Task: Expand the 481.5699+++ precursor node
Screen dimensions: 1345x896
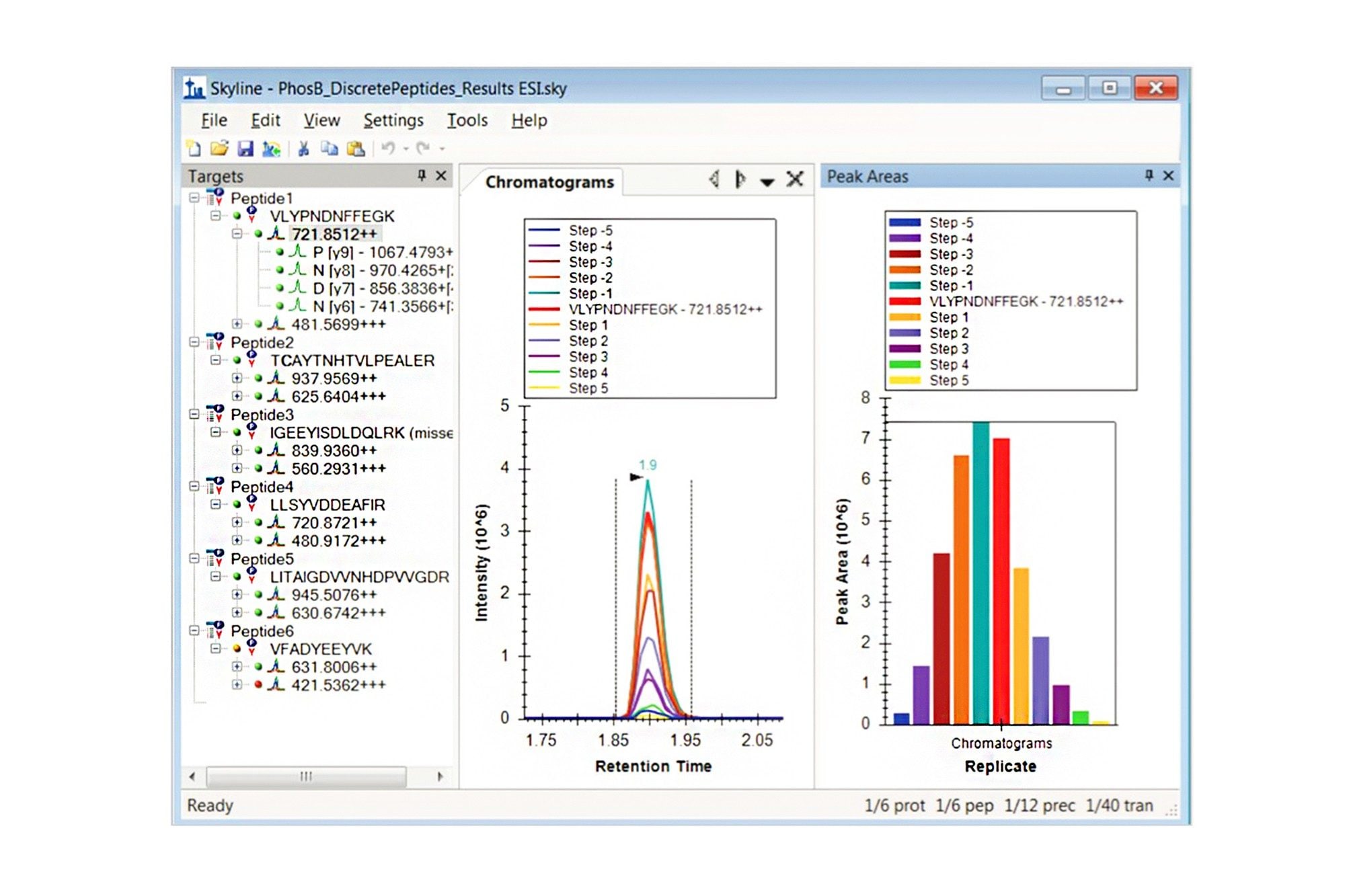Action: coord(237,324)
